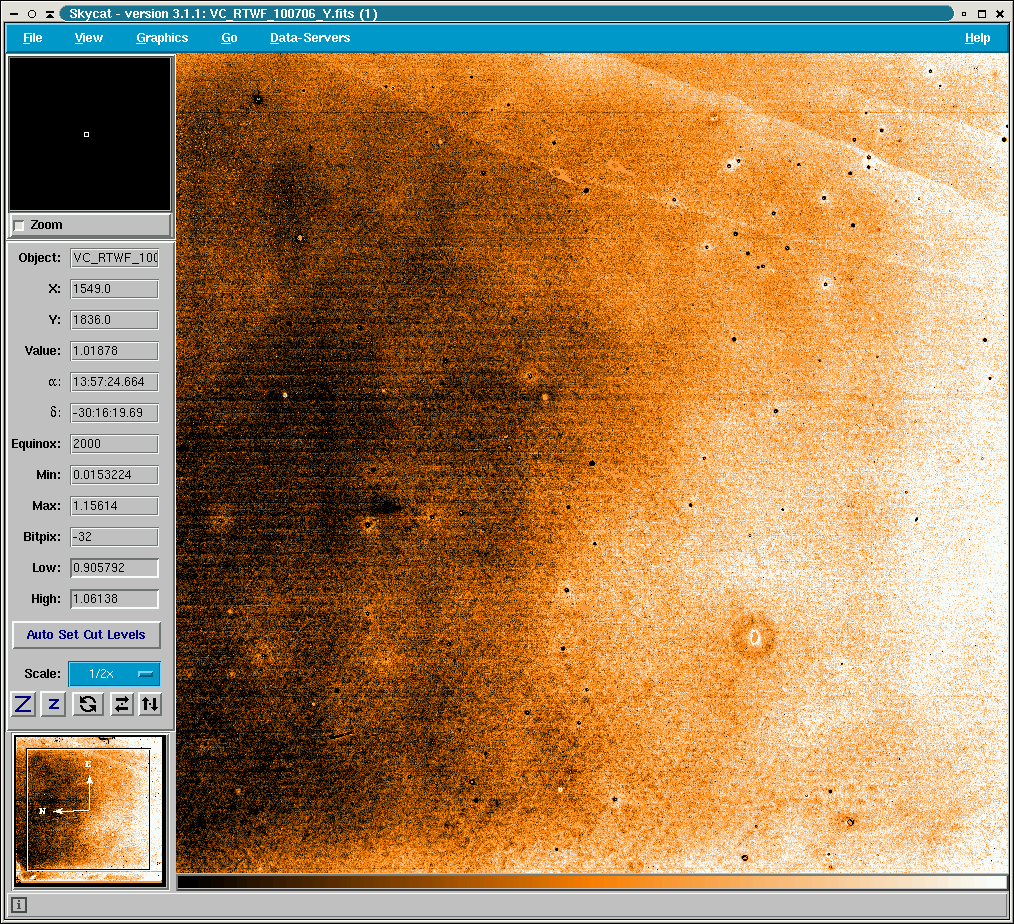Click the rotate image icon

88,704
